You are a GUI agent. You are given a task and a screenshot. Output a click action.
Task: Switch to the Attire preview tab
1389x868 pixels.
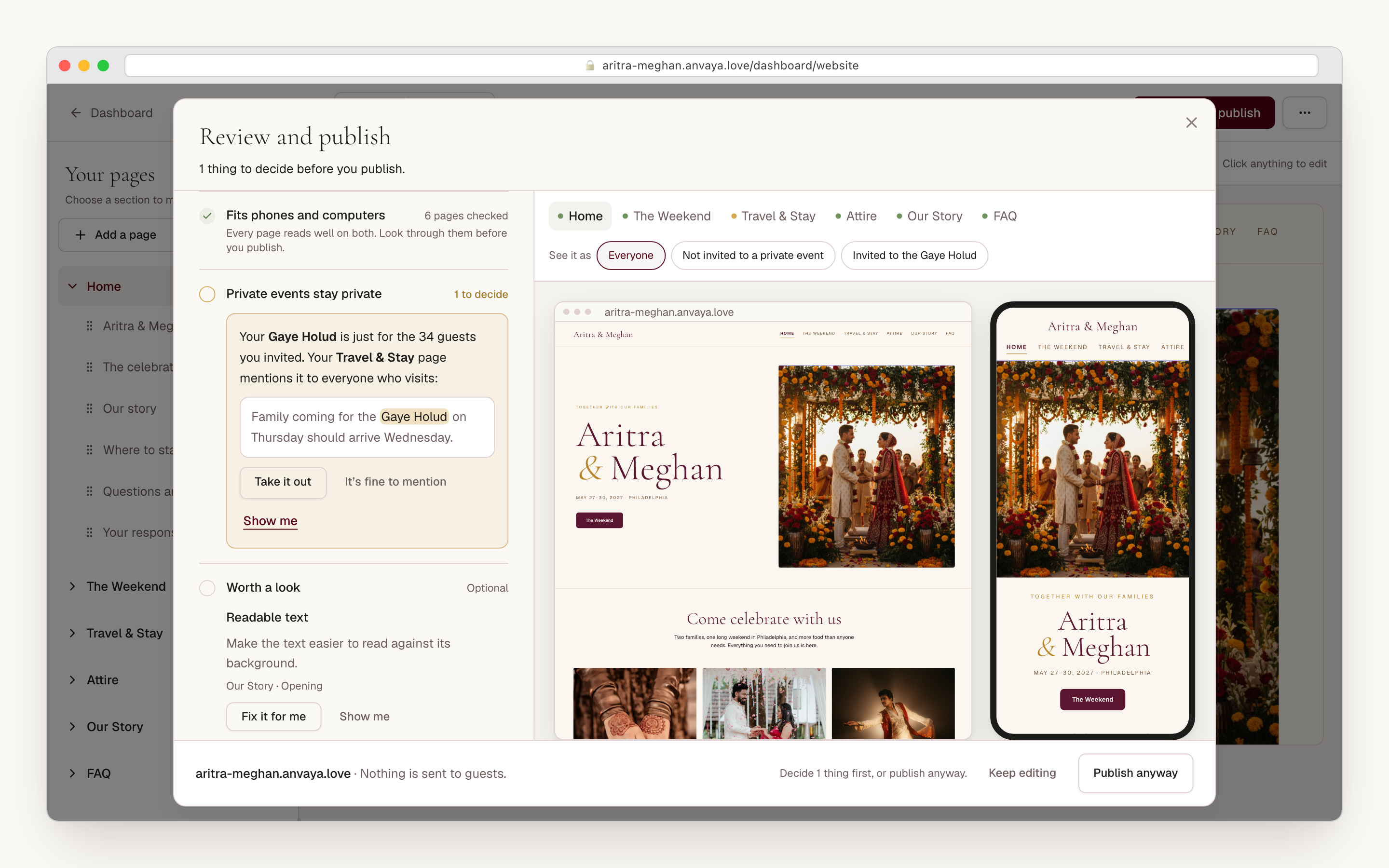[856, 217]
